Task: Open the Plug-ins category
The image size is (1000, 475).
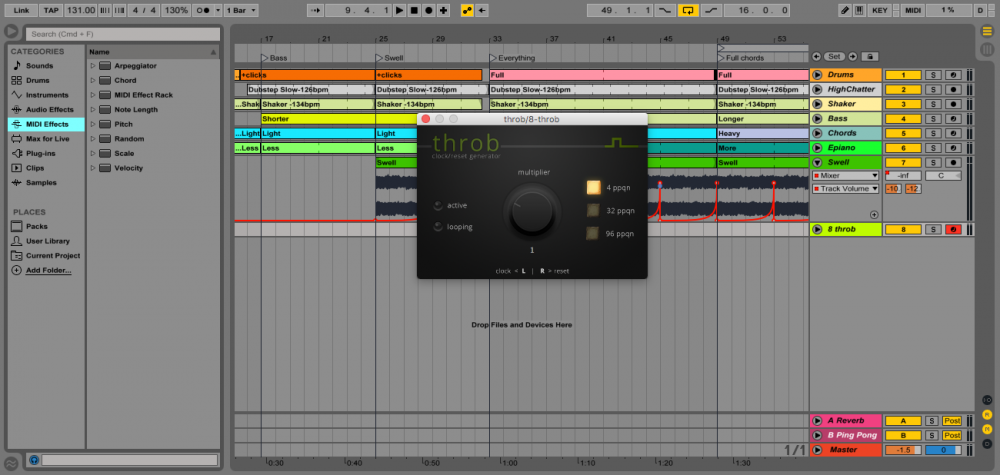Action: (41, 153)
